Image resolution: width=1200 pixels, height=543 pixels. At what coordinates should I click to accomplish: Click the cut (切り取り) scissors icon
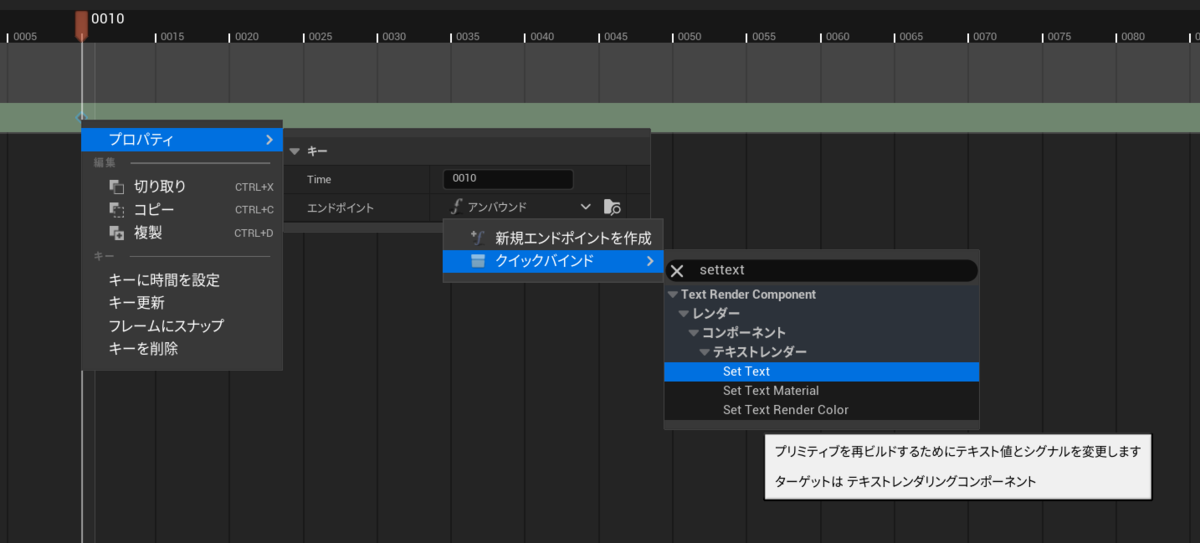116,186
